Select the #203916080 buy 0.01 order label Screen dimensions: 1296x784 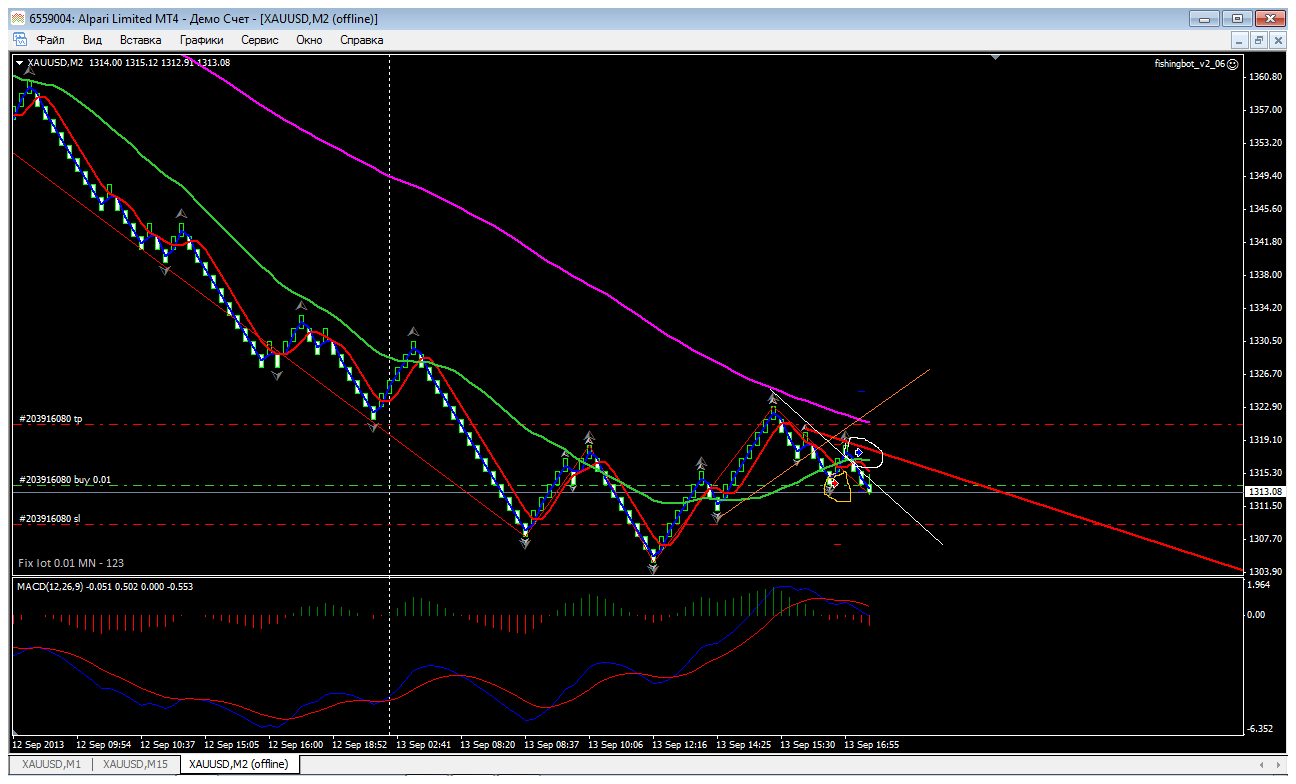click(65, 480)
